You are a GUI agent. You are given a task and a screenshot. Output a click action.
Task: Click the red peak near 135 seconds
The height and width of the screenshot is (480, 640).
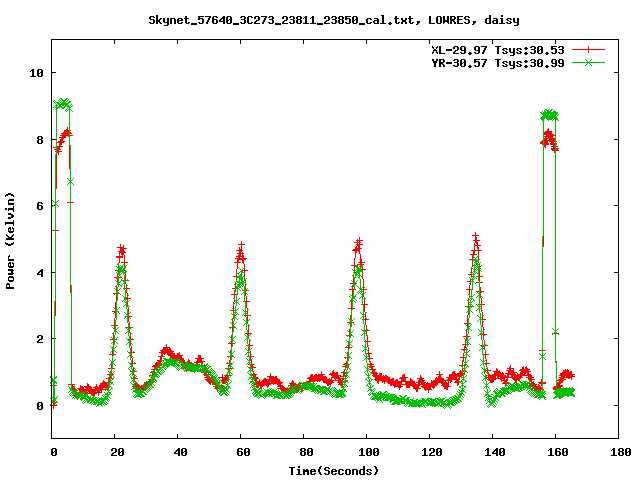click(x=476, y=237)
